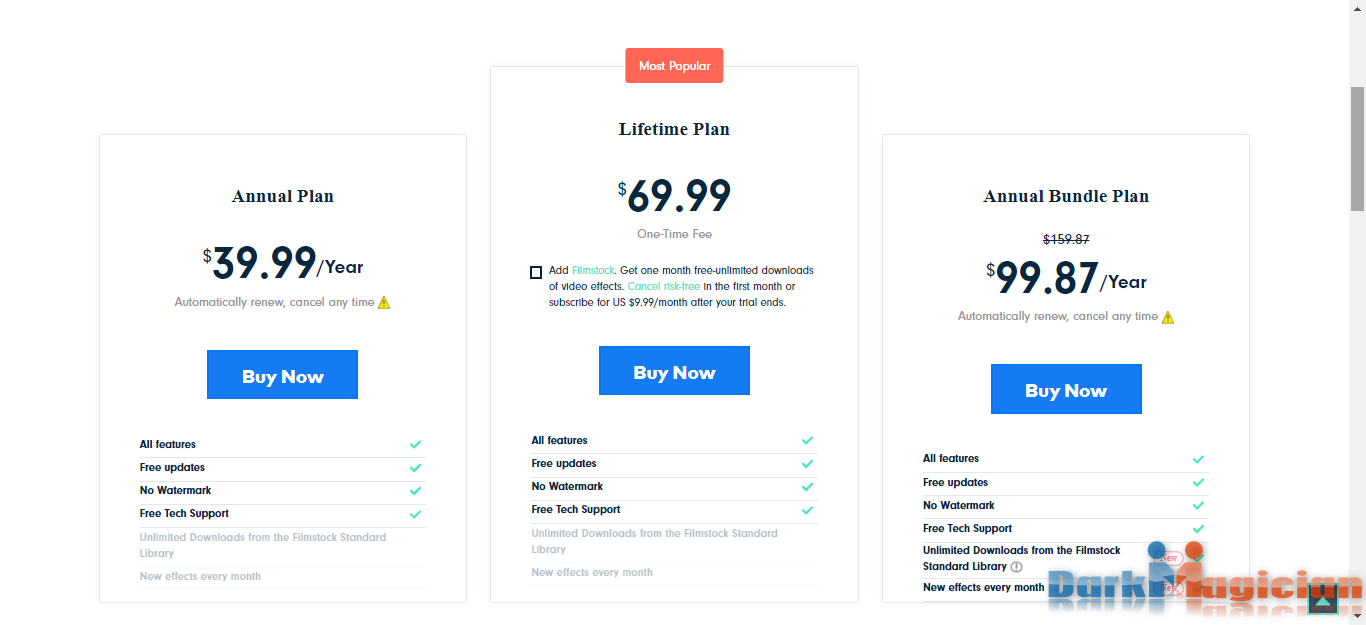This screenshot has height=625, width=1366.
Task: Purchase the Annual Bundle Plan with Buy Now
Action: tap(1066, 389)
